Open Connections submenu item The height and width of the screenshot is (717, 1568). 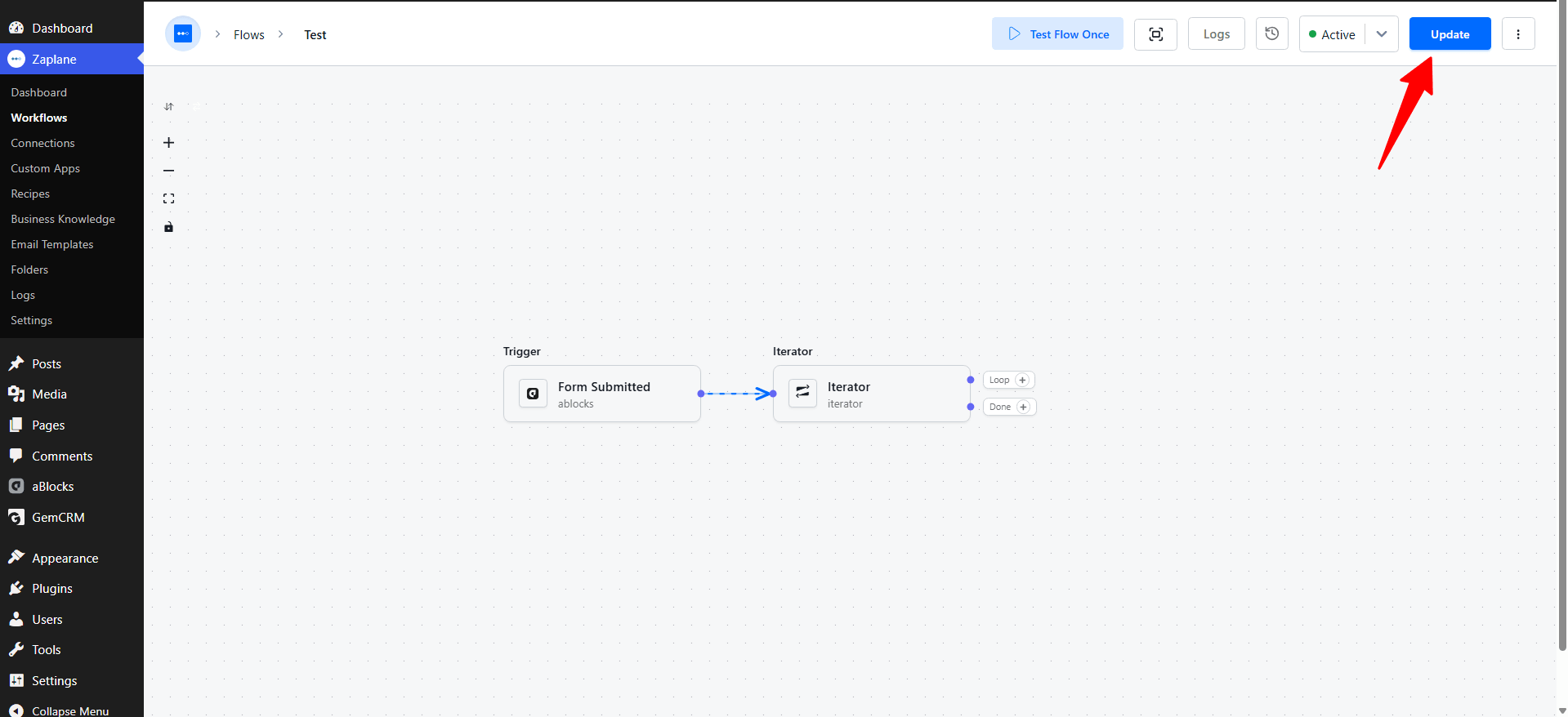pos(72,143)
